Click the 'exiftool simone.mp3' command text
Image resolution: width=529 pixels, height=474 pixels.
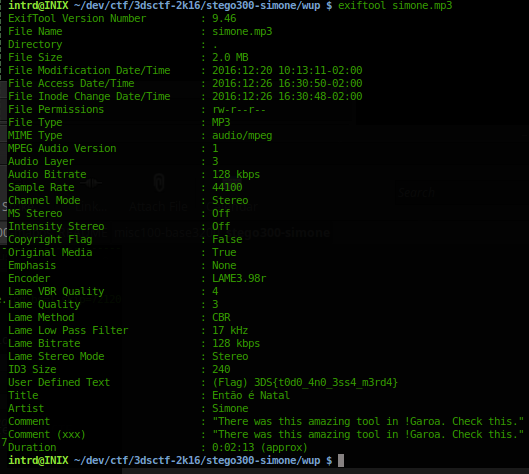click(x=395, y=5)
